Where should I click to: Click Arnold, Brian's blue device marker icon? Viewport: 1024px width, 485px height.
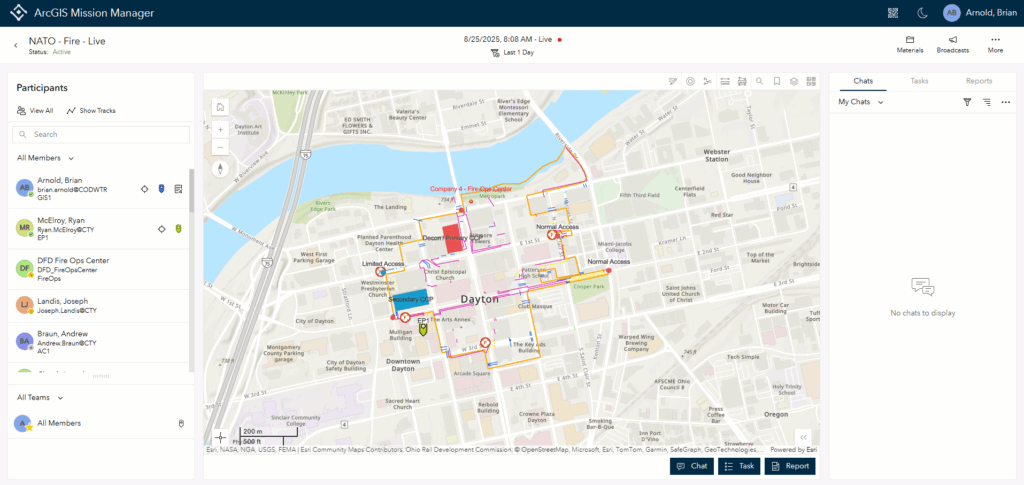(x=161, y=189)
